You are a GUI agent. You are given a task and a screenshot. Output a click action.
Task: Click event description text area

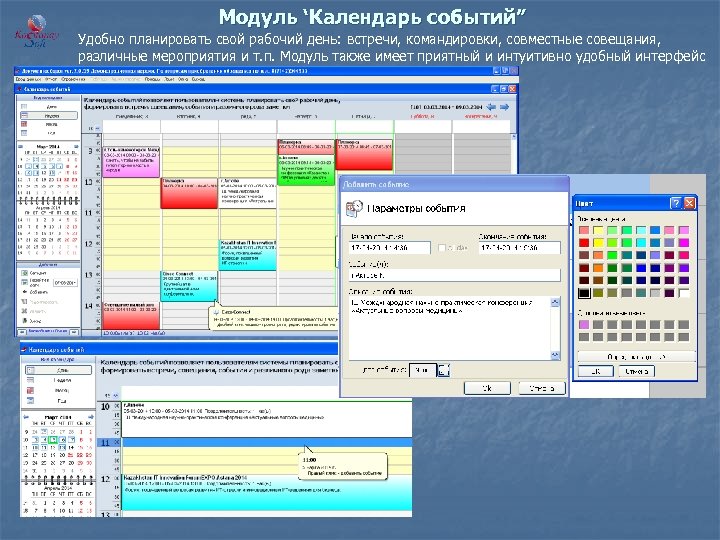[450, 328]
